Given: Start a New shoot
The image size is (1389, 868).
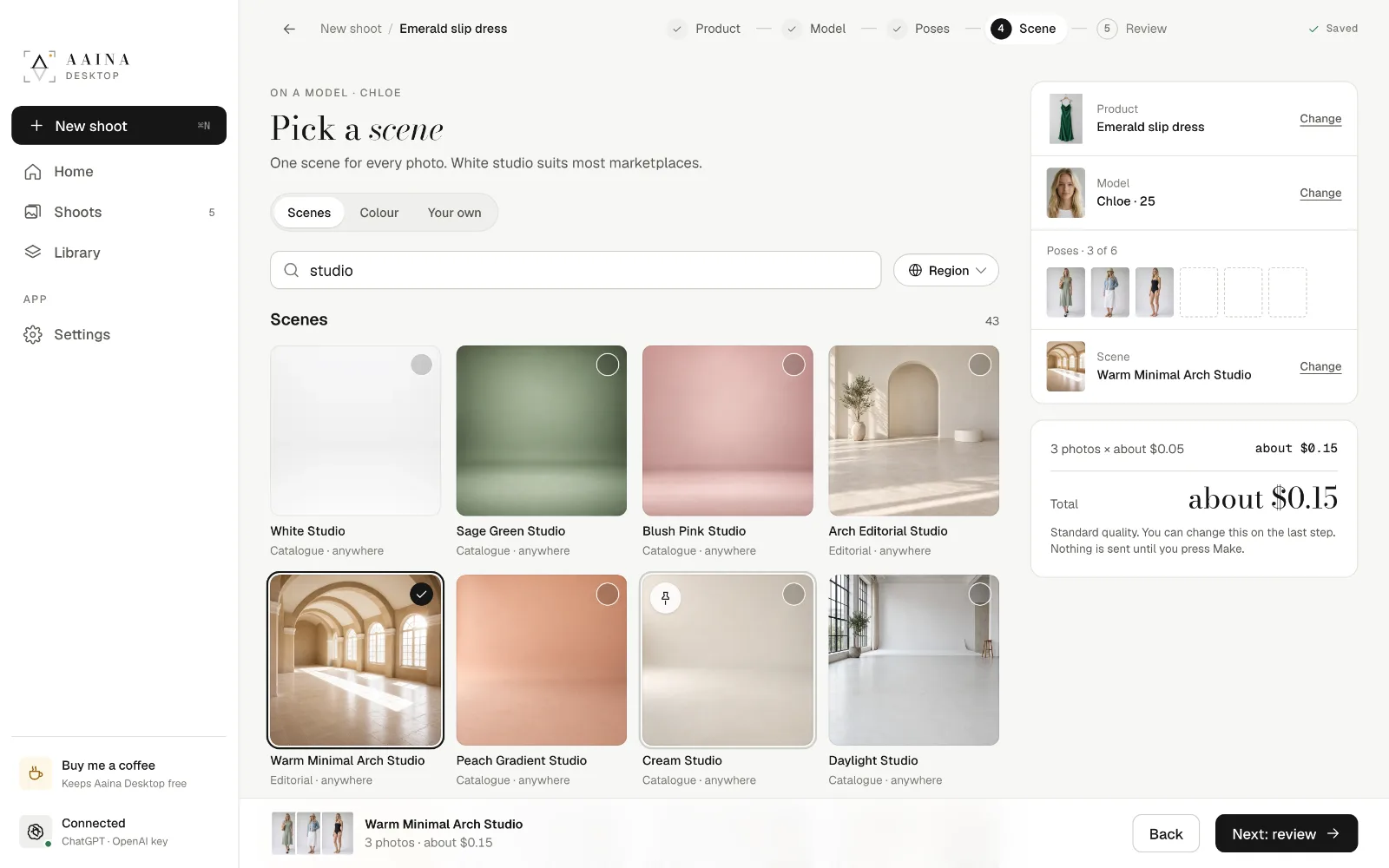Looking at the screenshot, I should (x=119, y=126).
